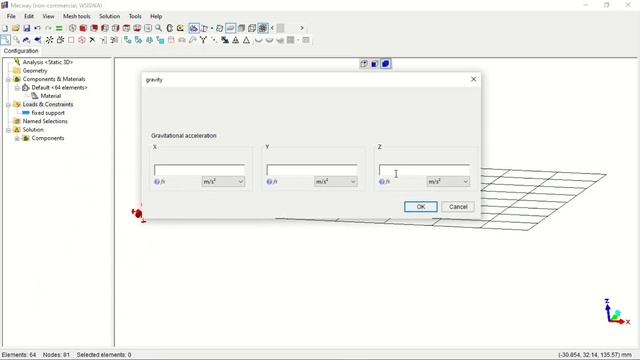640x360 pixels.
Task: Click the Z gravitational acceleration input field
Action: coord(424,170)
